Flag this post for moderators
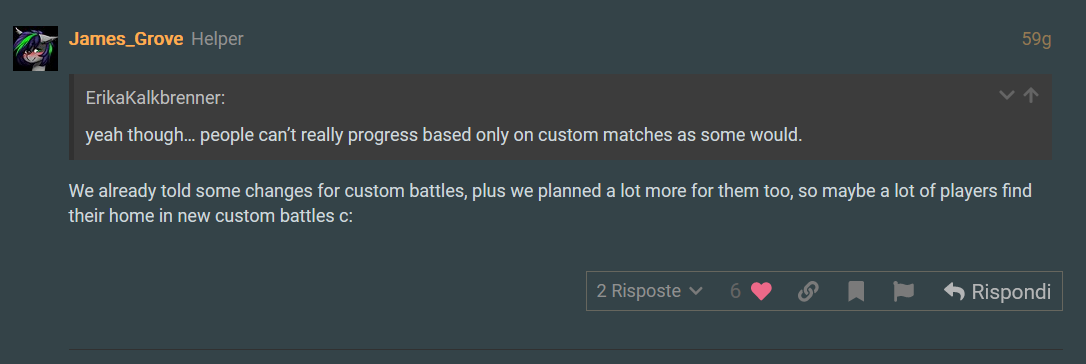 903,291
